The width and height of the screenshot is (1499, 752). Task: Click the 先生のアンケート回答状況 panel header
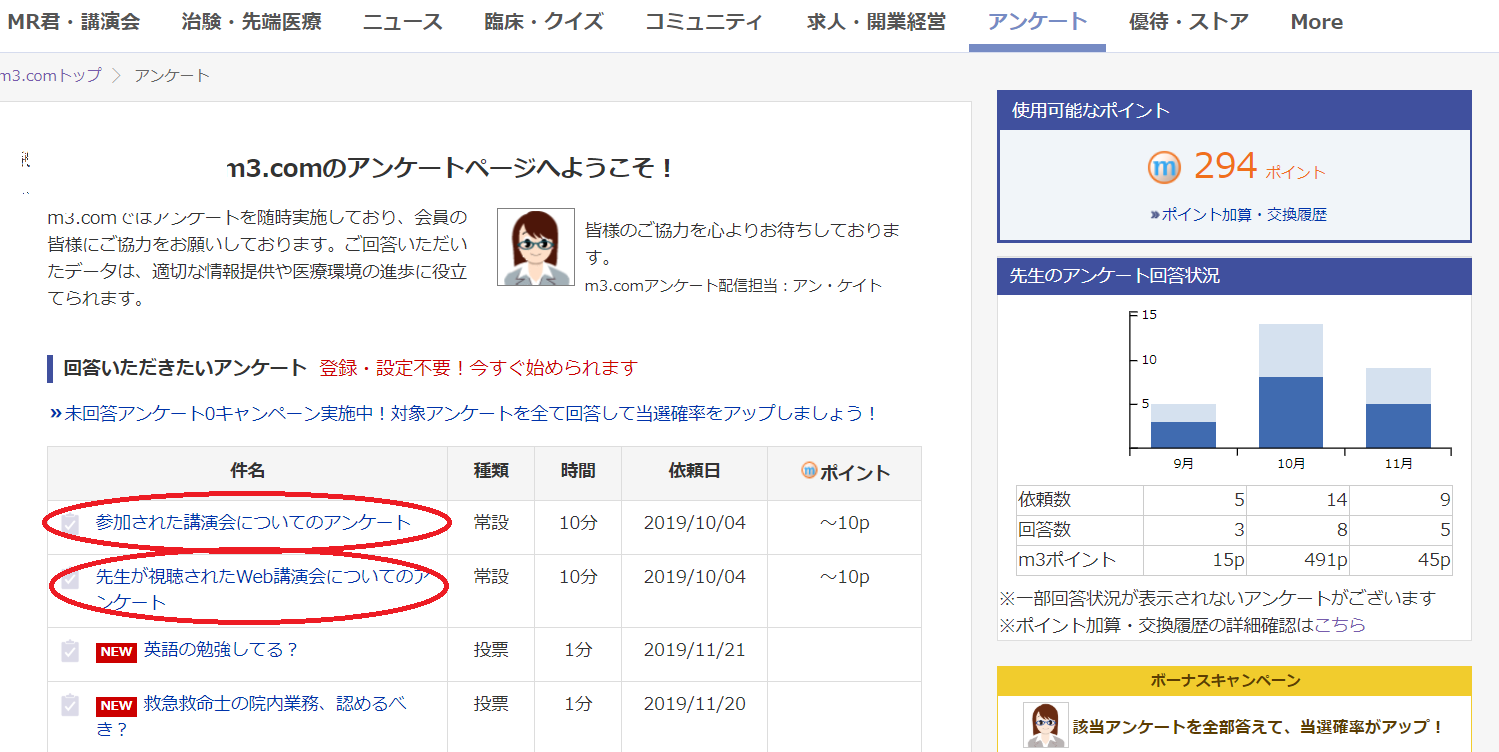(x=1234, y=275)
